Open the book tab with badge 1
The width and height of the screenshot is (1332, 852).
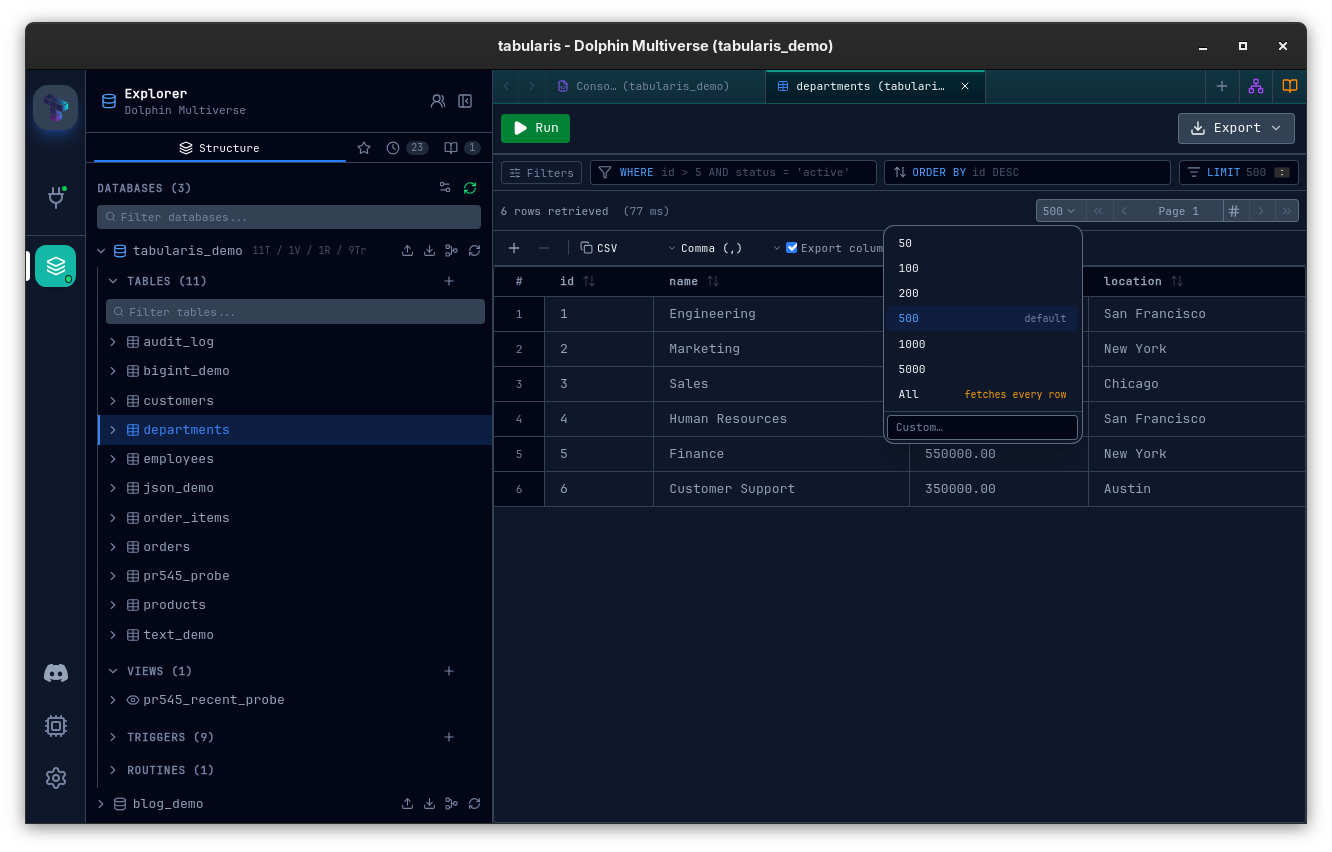tap(462, 148)
